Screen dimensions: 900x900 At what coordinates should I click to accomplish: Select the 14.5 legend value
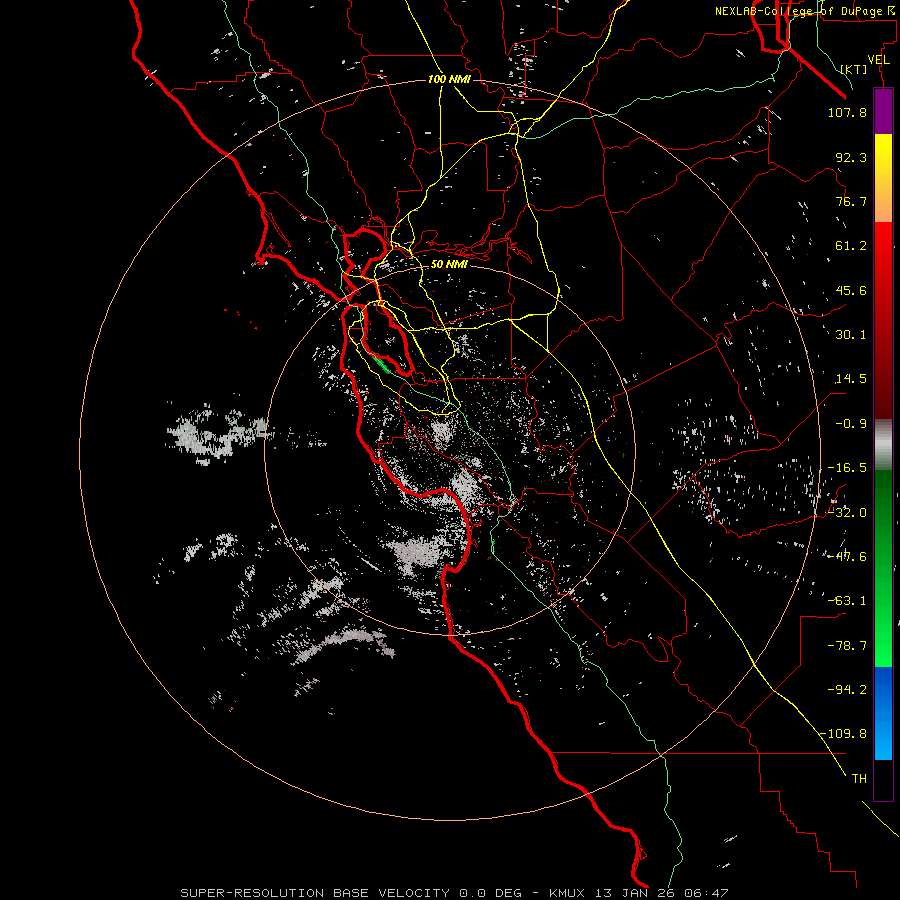coord(851,379)
